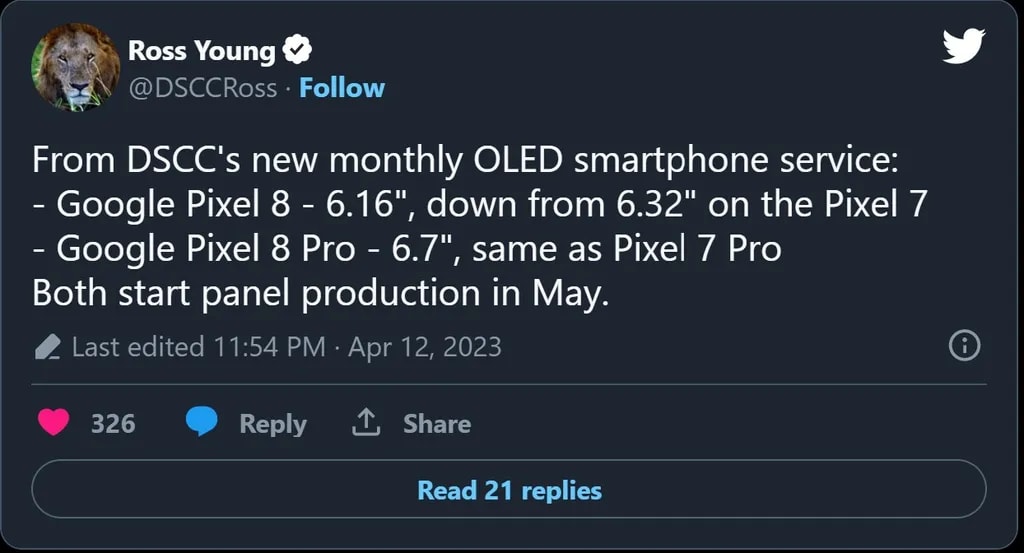1024x553 pixels.
Task: Open the tweet info circle icon
Action: pos(963,346)
